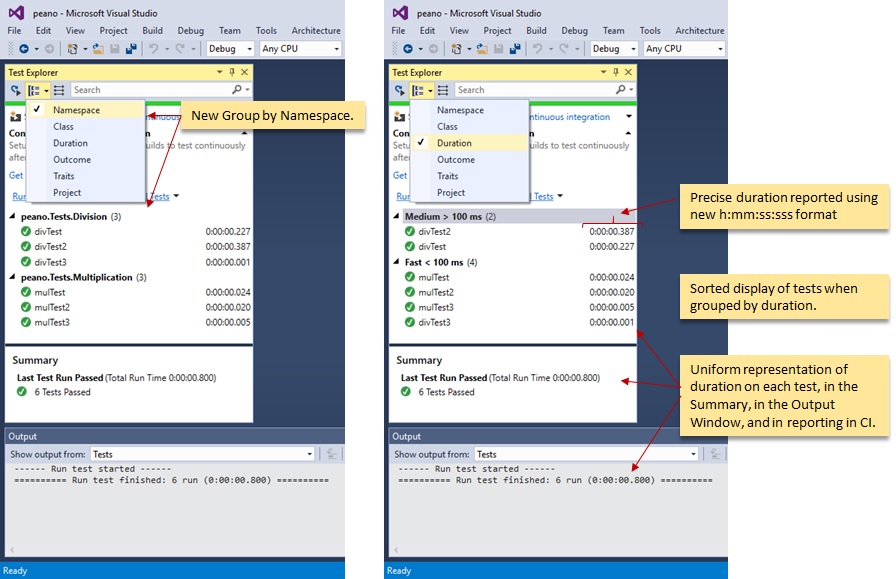Click the passed icon beside mulTest in left window
This screenshot has width=896, height=579.
[x=26, y=292]
